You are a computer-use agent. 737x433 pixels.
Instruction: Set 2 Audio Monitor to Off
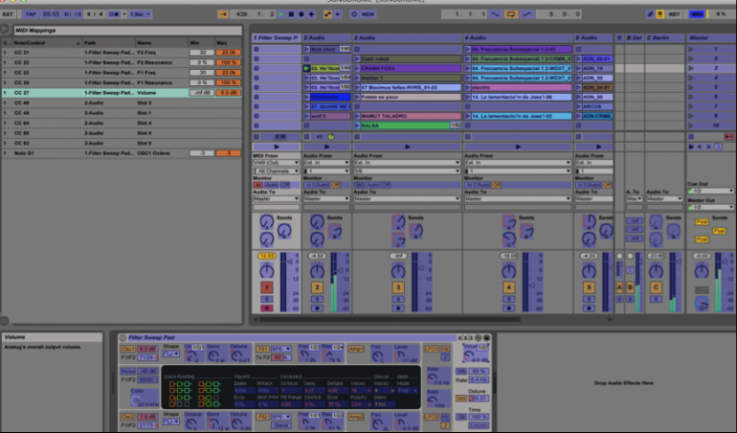coord(335,185)
